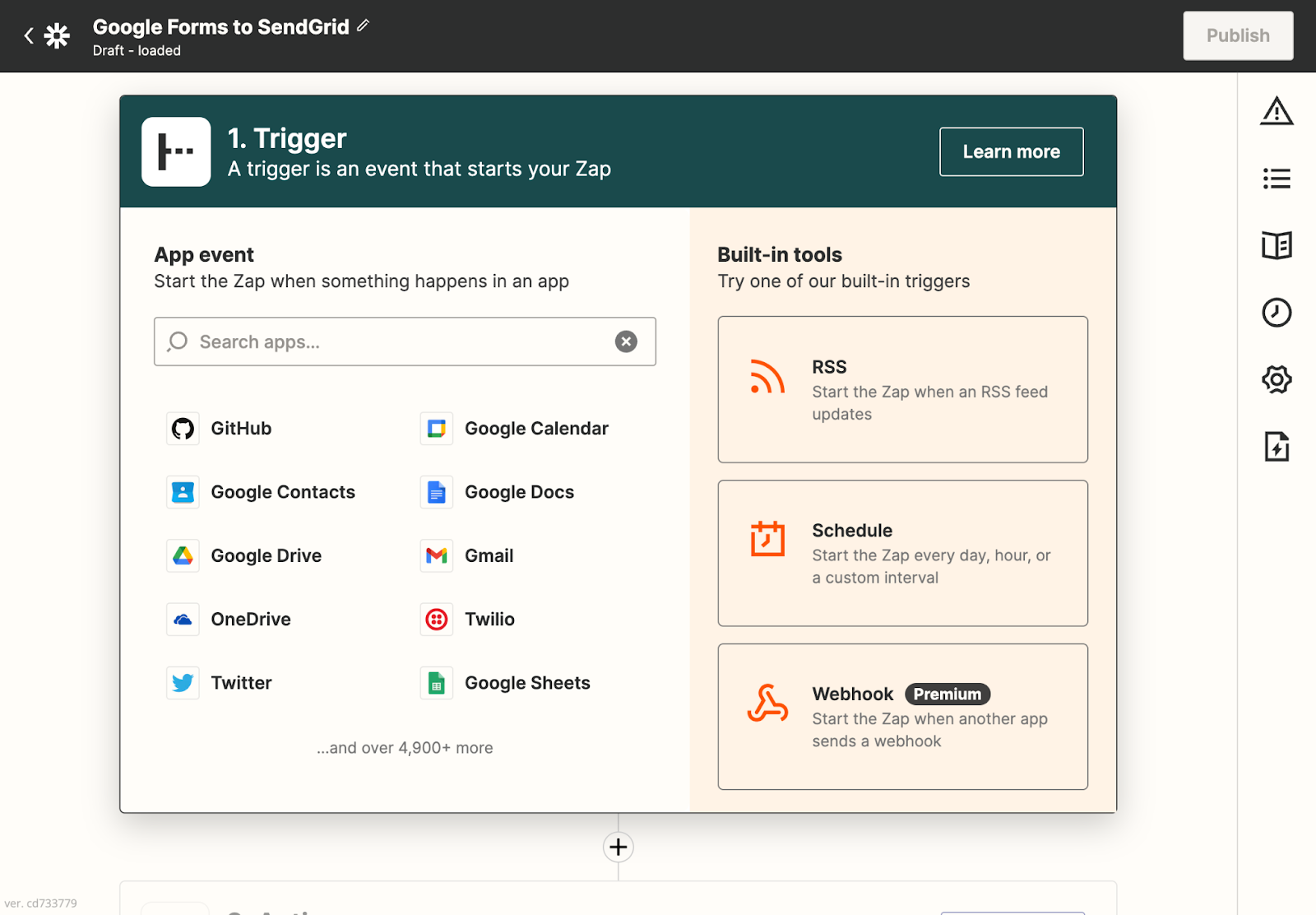Click the '...and over 4,900+ more' text
Image resolution: width=1316 pixels, height=915 pixels.
pyautogui.click(x=405, y=748)
